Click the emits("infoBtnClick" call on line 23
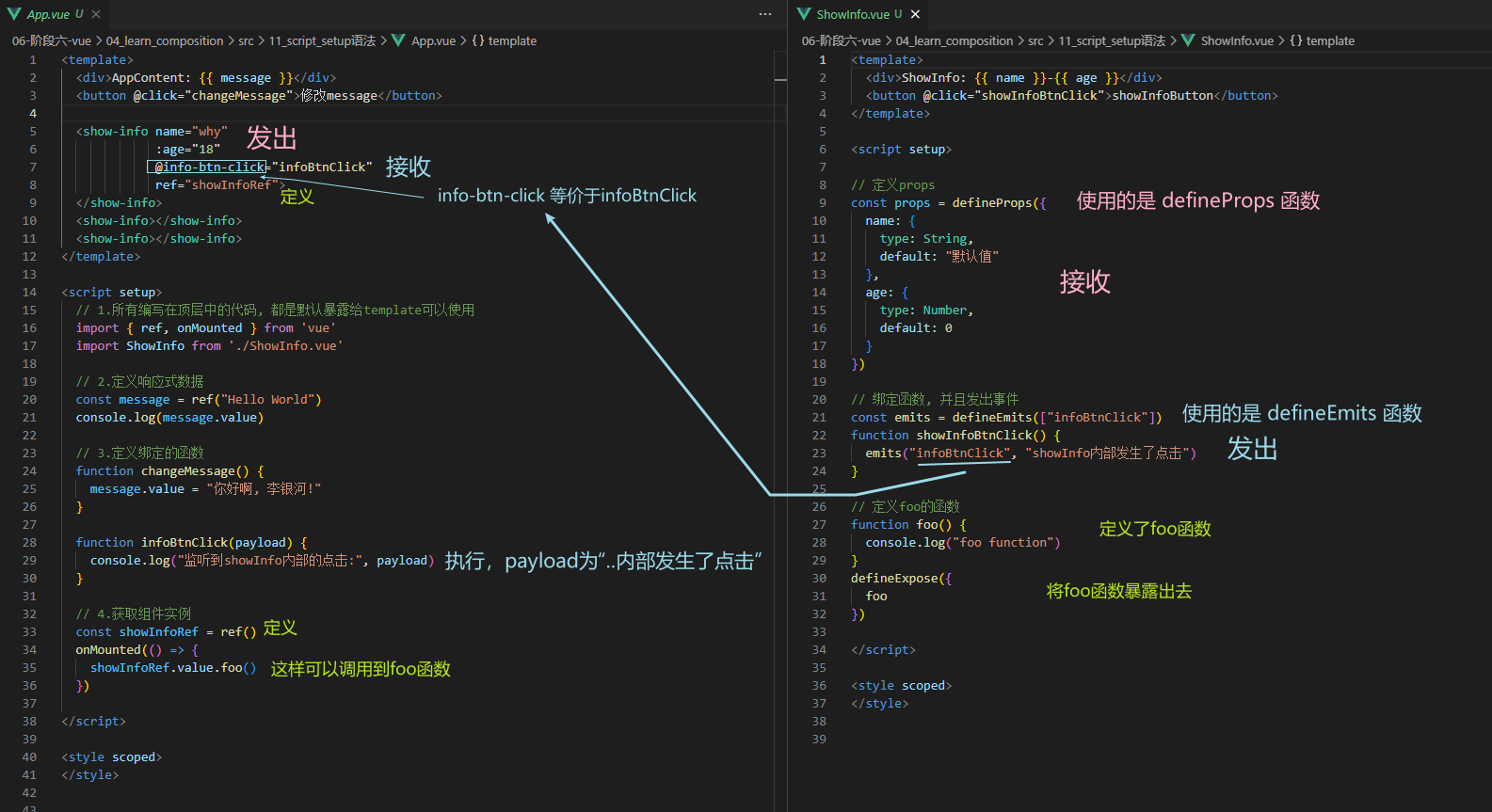Viewport: 1492px width, 812px height. tap(938, 453)
